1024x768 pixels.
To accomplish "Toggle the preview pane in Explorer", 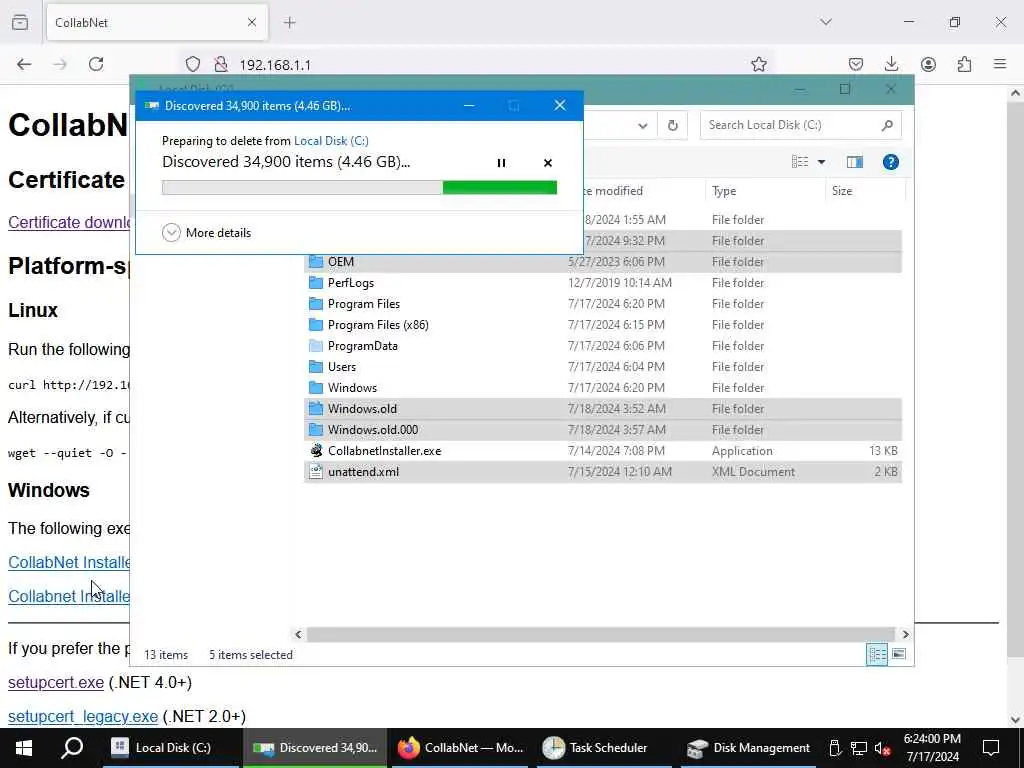I will (854, 161).
